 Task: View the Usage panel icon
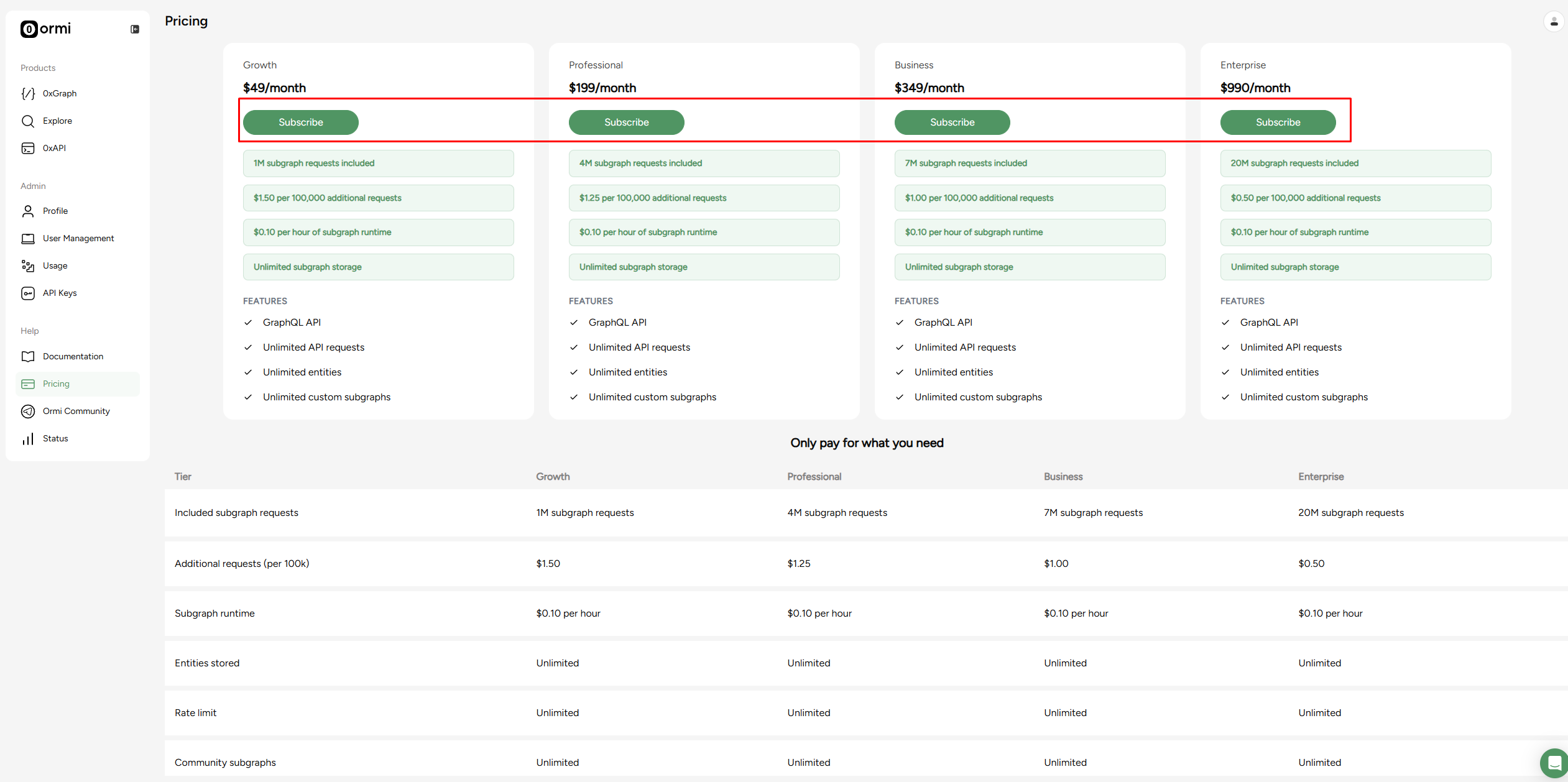[x=29, y=265]
